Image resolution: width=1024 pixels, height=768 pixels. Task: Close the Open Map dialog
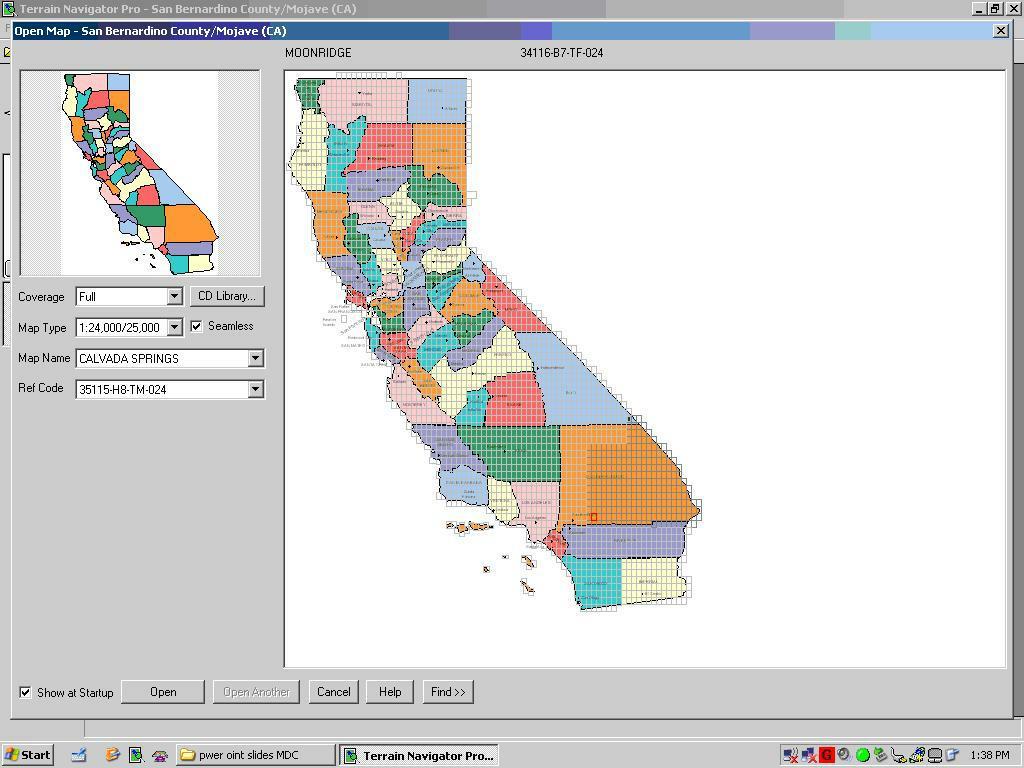1000,31
